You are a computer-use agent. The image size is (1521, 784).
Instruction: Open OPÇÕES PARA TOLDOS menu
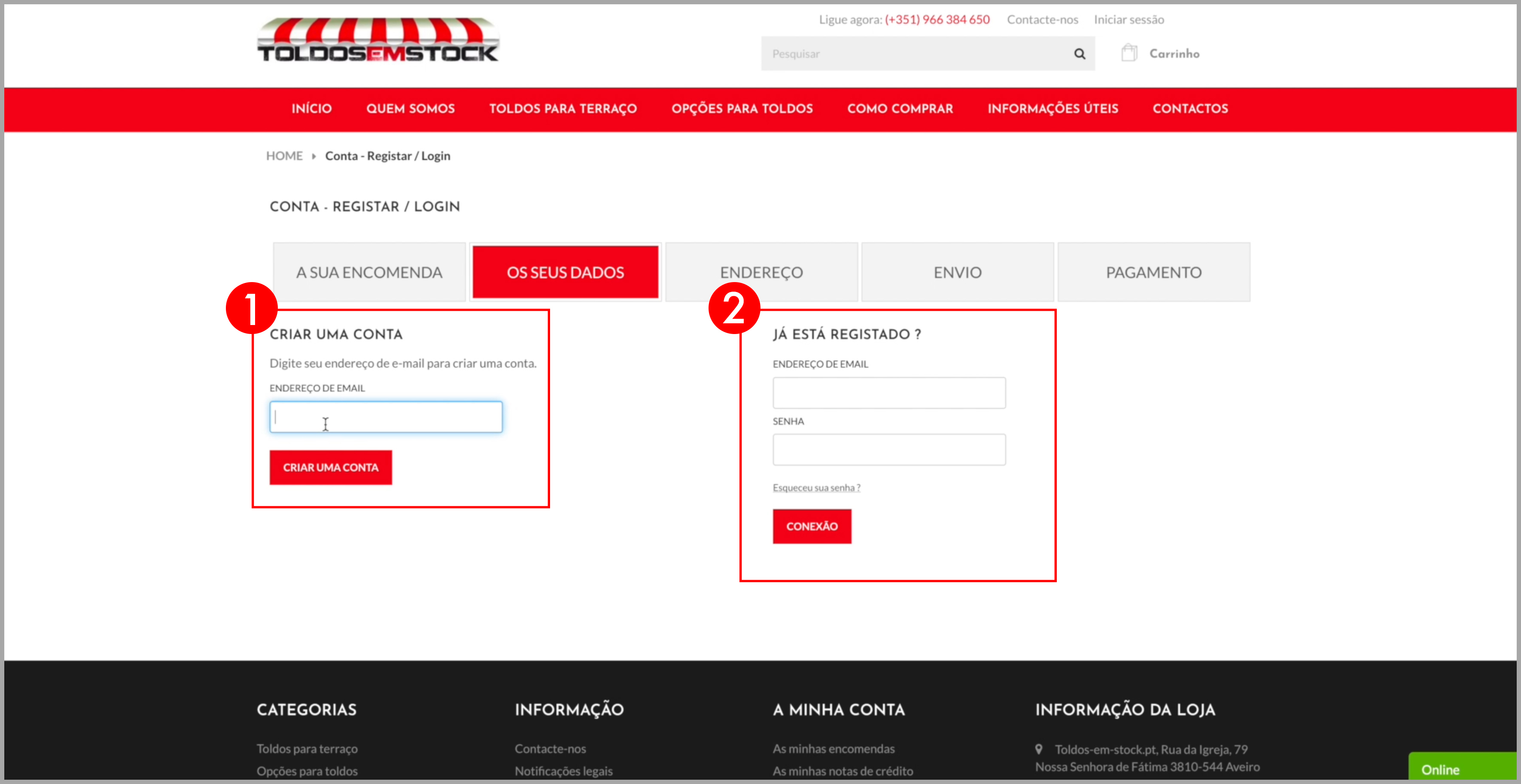[x=742, y=109]
